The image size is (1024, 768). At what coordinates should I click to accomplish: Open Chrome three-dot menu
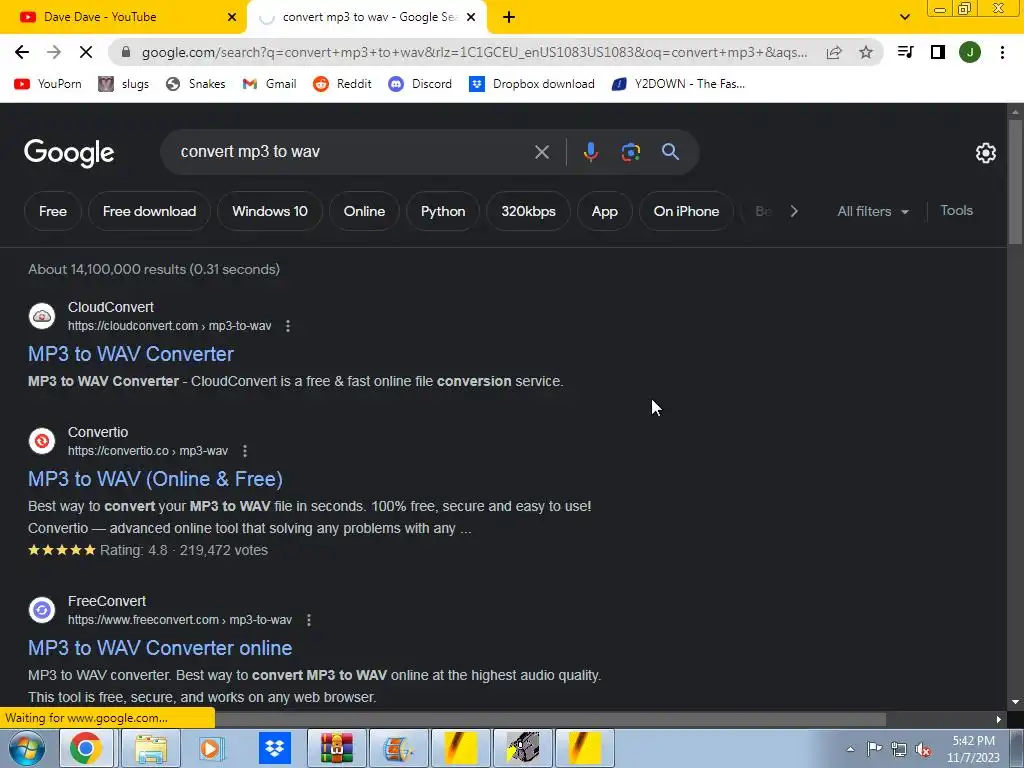coord(1002,52)
